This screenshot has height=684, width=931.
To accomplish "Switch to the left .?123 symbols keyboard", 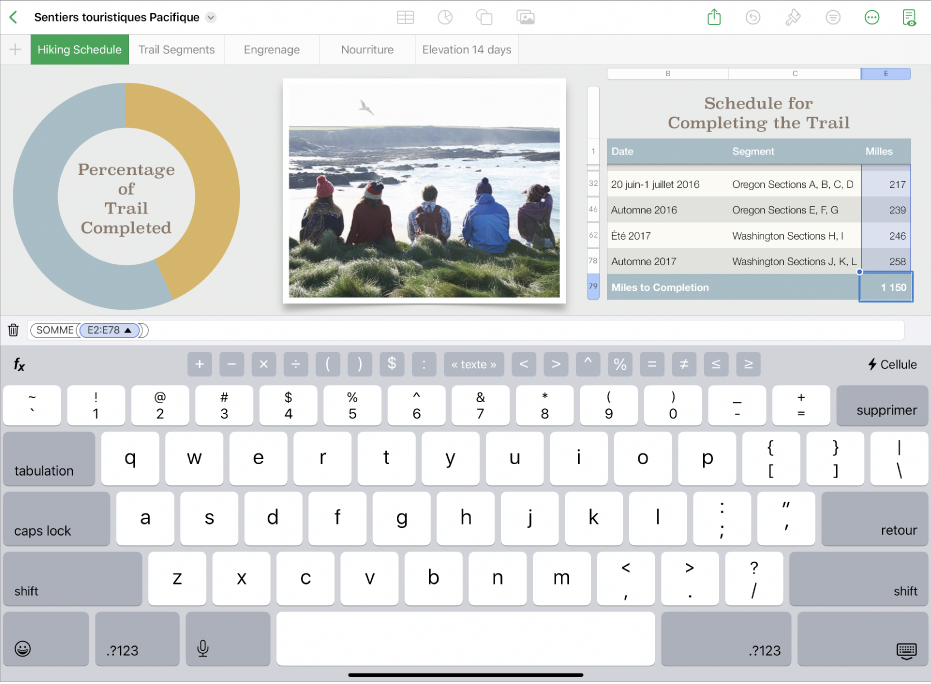I will tap(137, 639).
